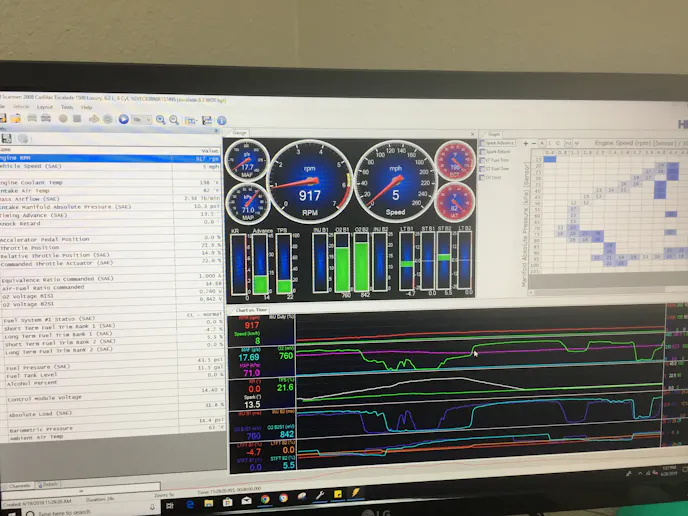Click the blue Play button in toolbar
Viewport: 688px width, 516px height.
[x=124, y=119]
